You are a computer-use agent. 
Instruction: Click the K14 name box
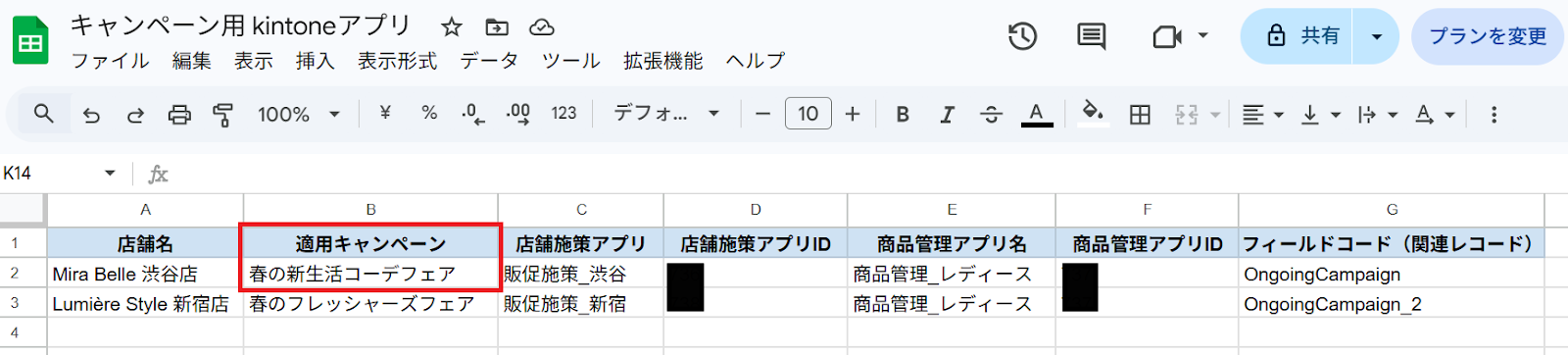(49, 174)
